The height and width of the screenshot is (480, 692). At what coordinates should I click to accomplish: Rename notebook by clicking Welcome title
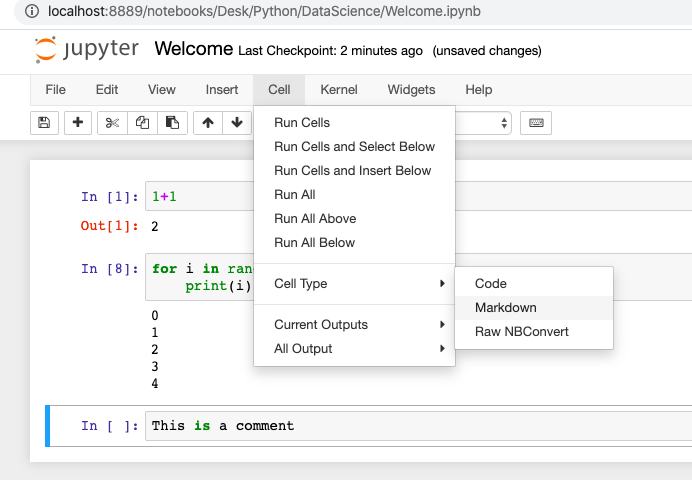pyautogui.click(x=193, y=49)
